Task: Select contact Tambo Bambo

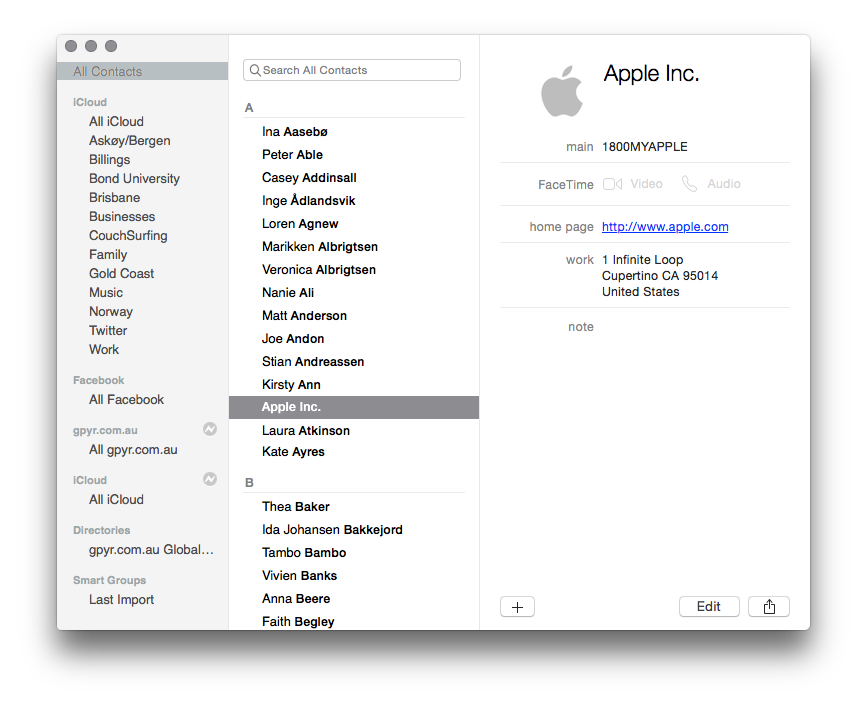Action: coord(304,553)
